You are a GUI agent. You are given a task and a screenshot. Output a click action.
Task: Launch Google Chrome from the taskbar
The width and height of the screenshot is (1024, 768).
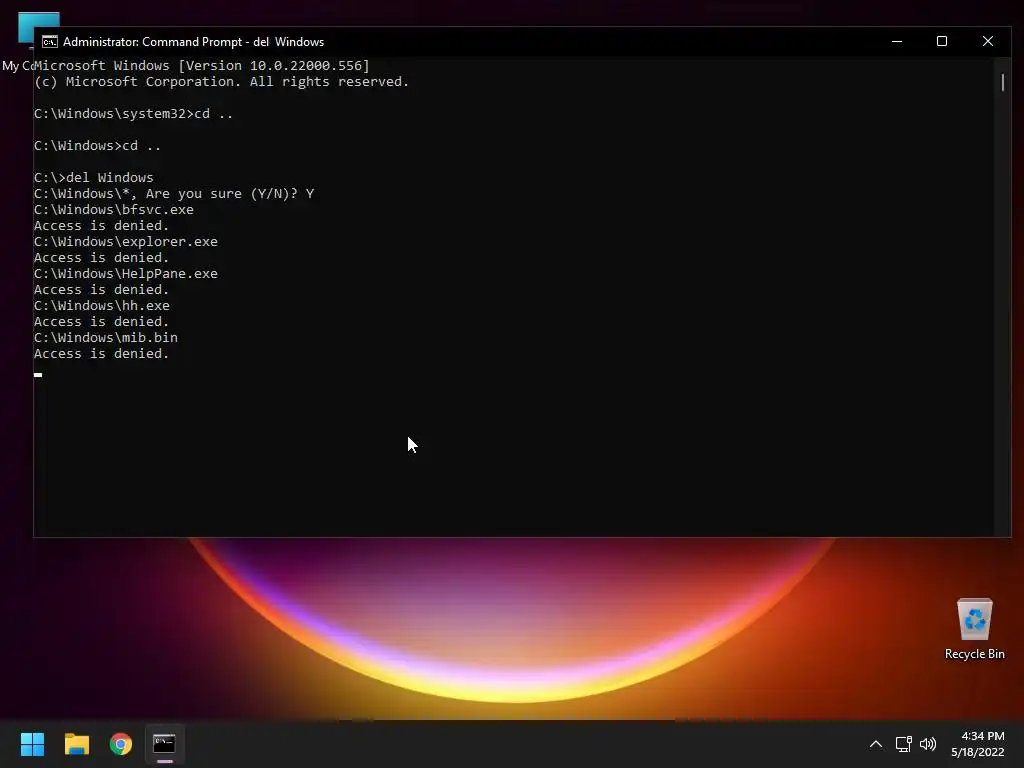click(121, 744)
